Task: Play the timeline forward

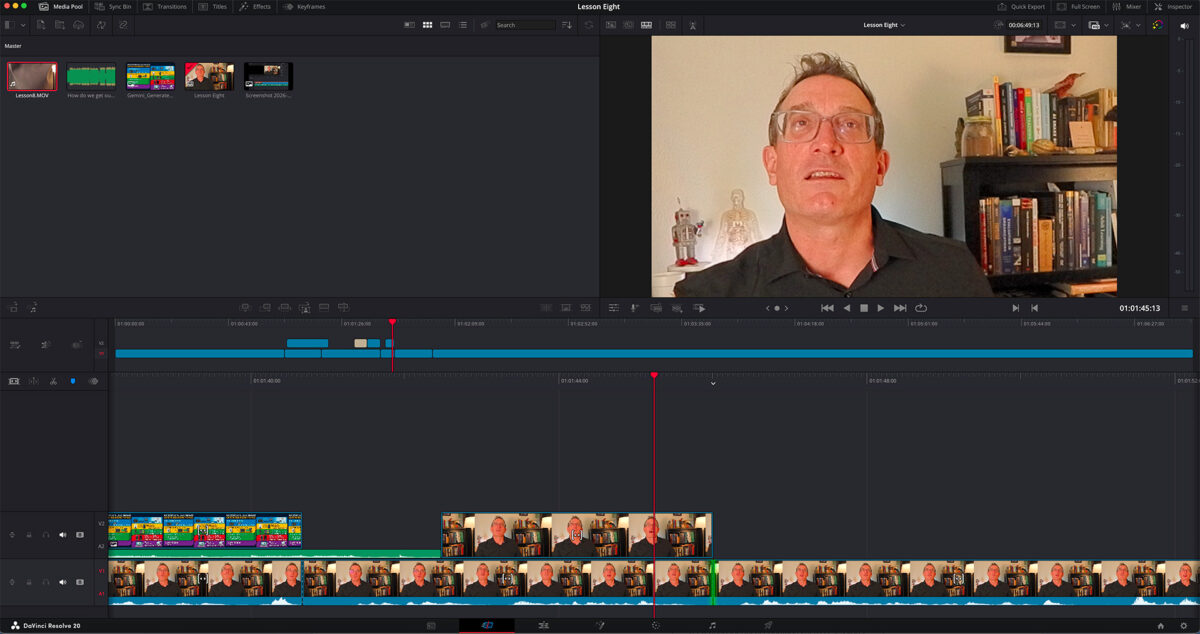Action: 880,308
